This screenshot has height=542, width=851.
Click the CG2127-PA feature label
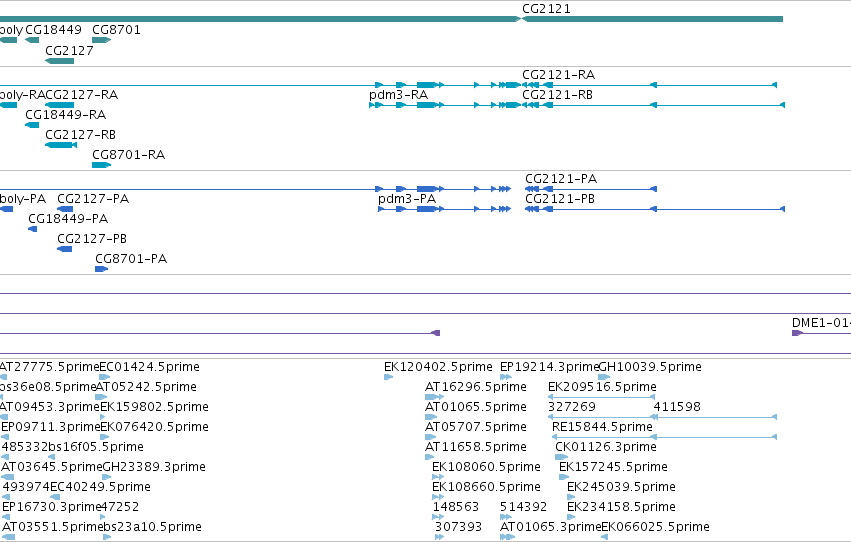[93, 199]
